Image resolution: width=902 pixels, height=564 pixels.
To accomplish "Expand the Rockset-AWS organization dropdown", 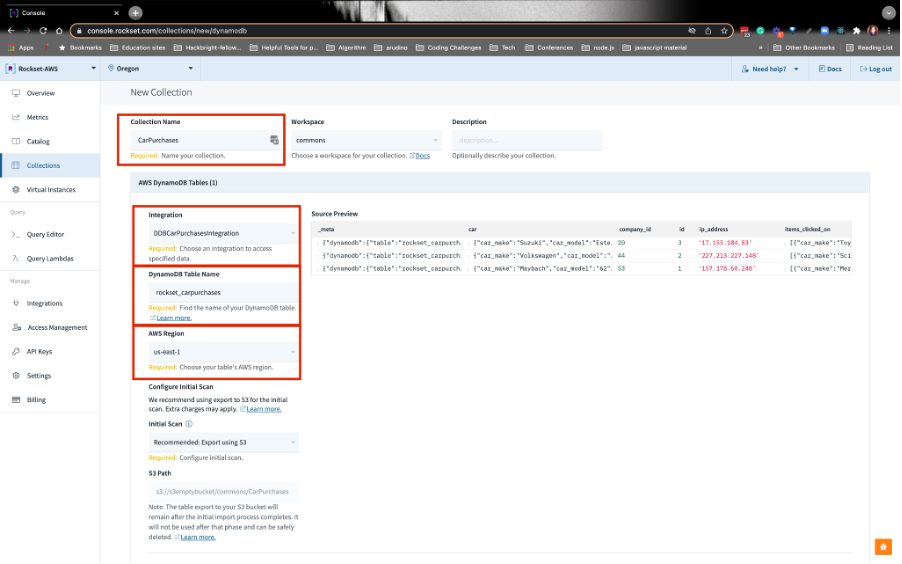I will (50, 68).
